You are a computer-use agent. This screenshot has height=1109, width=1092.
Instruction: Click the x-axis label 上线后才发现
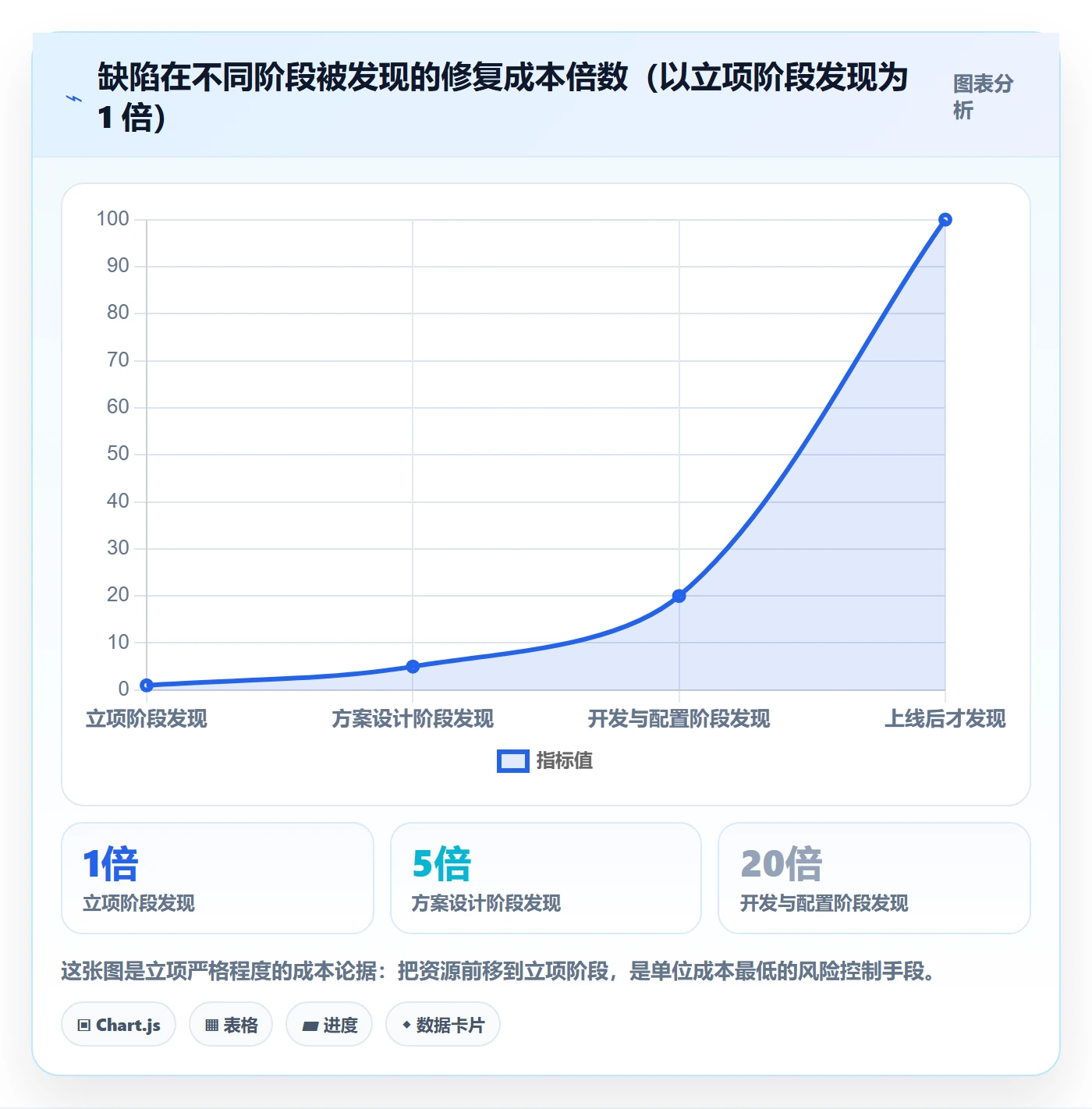(x=945, y=718)
